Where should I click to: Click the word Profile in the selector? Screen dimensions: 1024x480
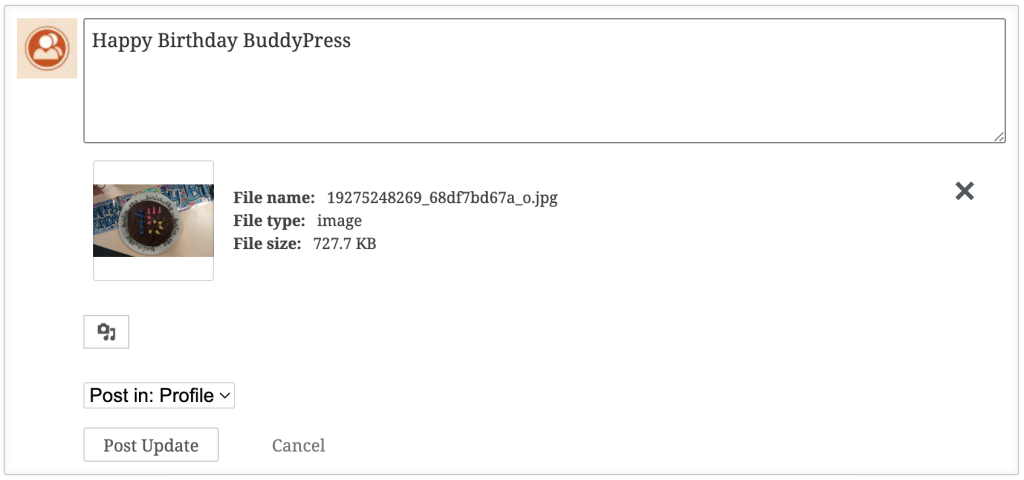point(187,396)
